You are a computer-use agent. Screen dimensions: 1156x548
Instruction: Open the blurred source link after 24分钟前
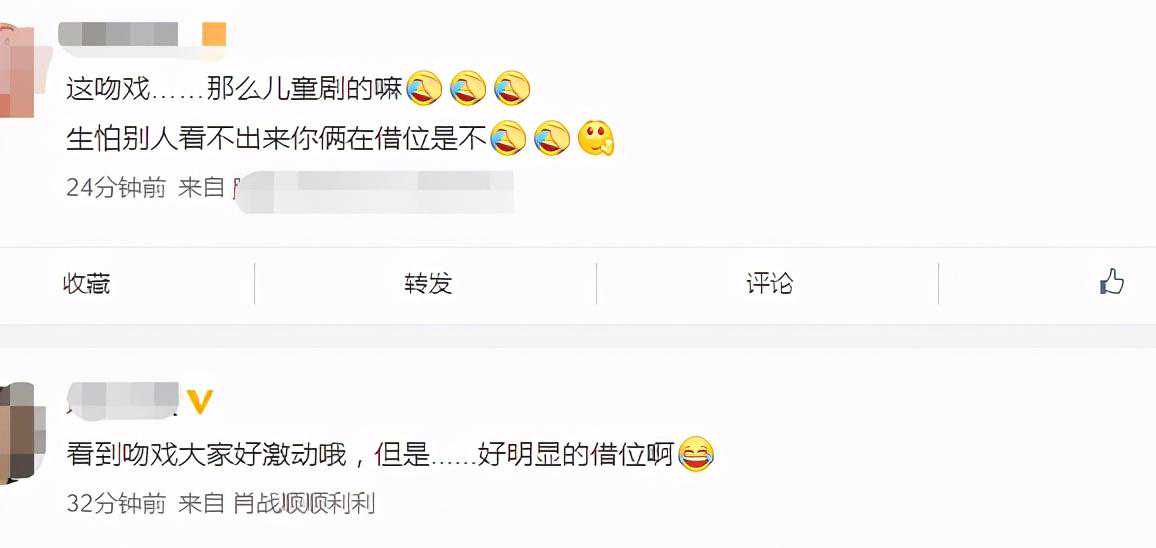point(373,190)
